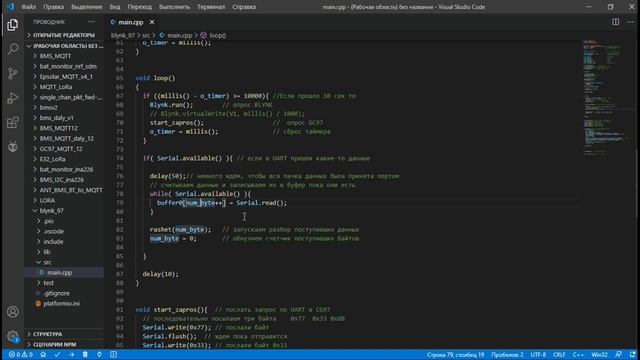Open .gitignore in the file tree
The image size is (640, 360).
(x=56, y=293)
